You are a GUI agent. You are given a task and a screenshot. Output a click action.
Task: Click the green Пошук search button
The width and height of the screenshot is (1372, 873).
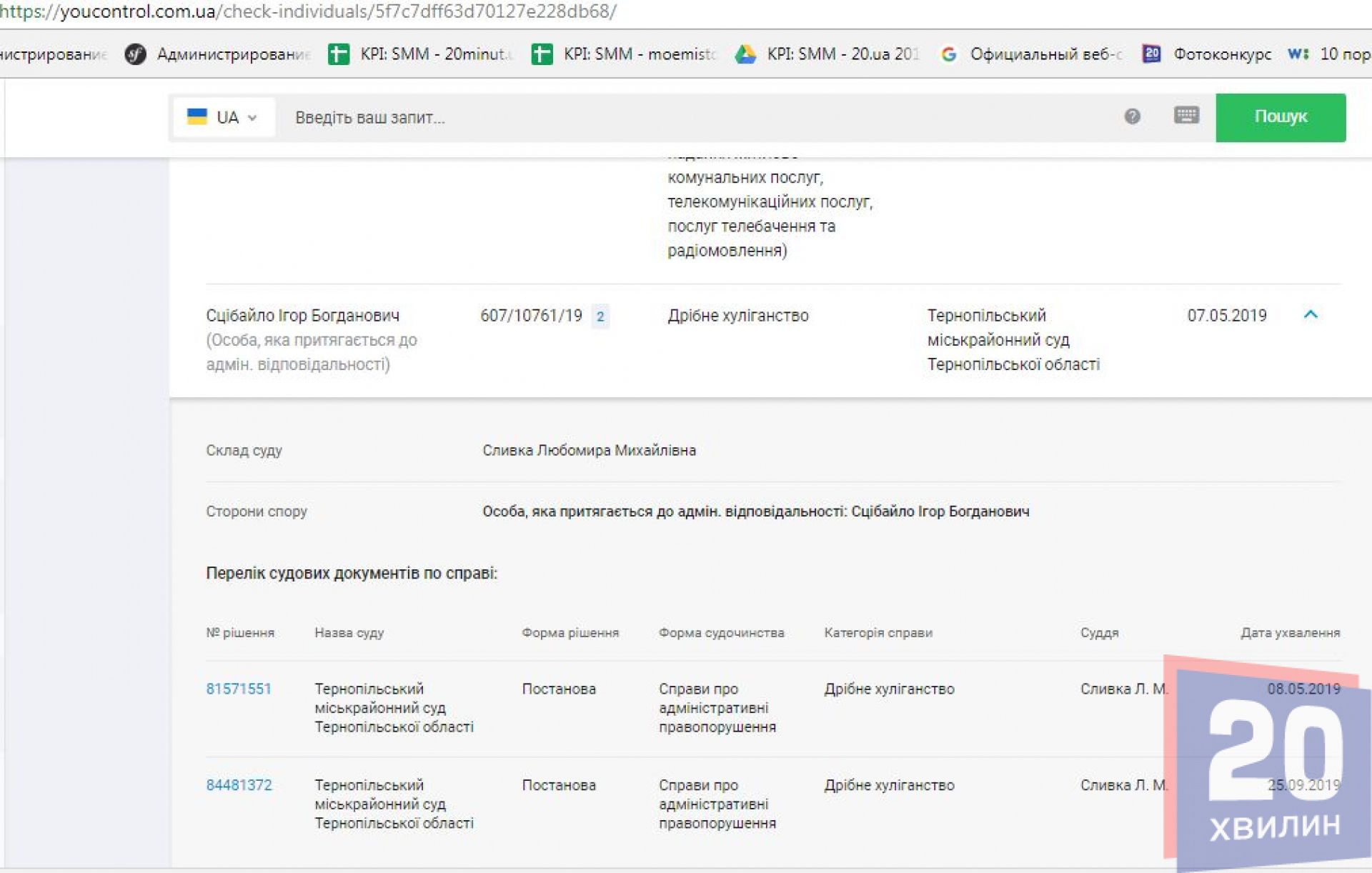click(1280, 117)
